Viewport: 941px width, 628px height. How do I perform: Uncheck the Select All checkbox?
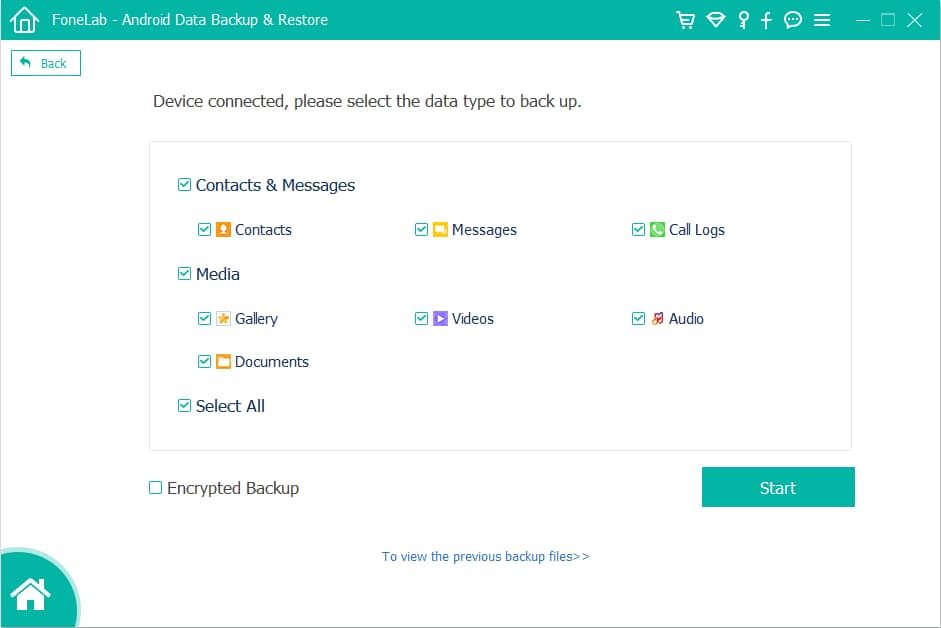(x=184, y=405)
